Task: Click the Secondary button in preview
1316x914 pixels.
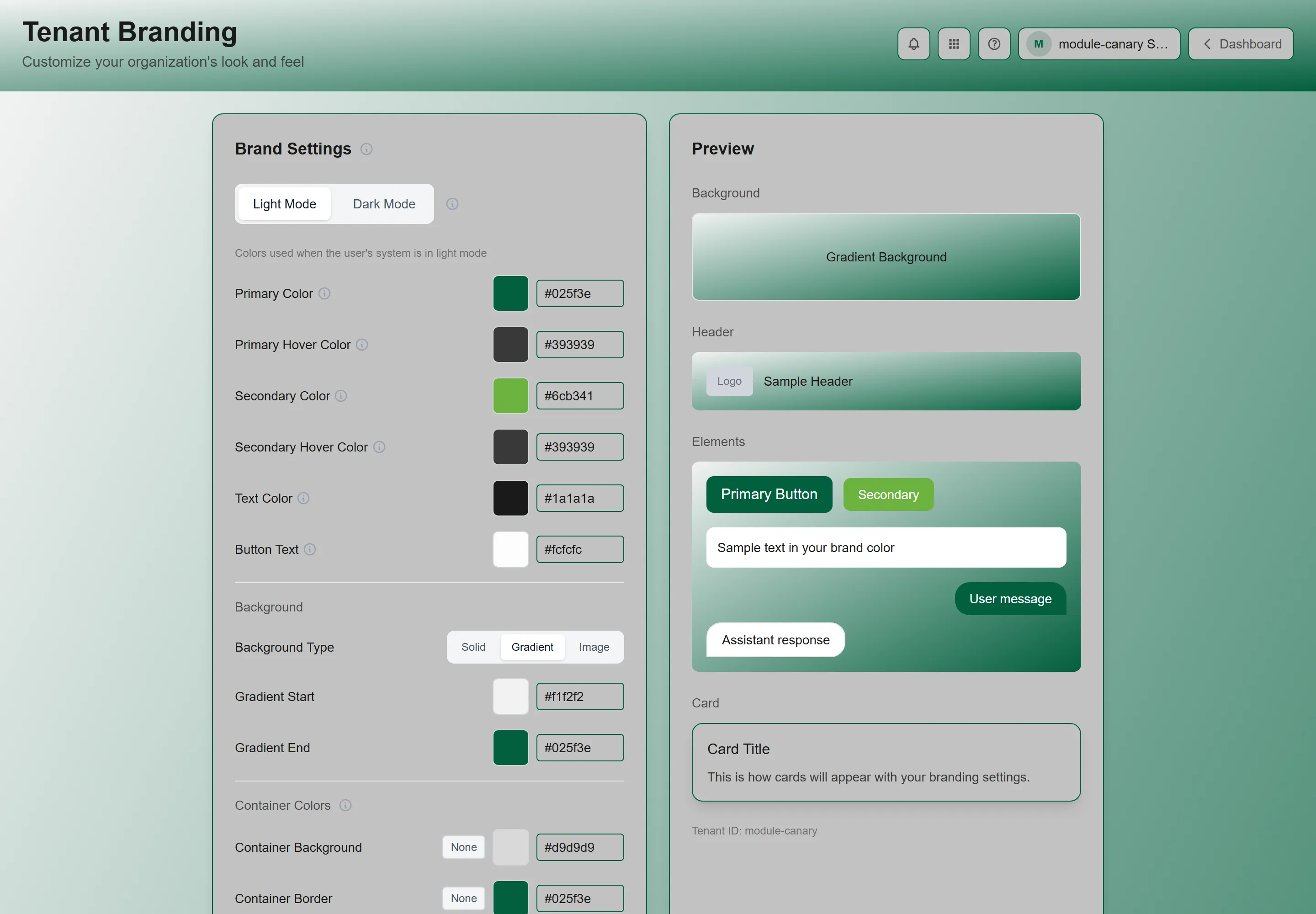Action: click(x=888, y=495)
